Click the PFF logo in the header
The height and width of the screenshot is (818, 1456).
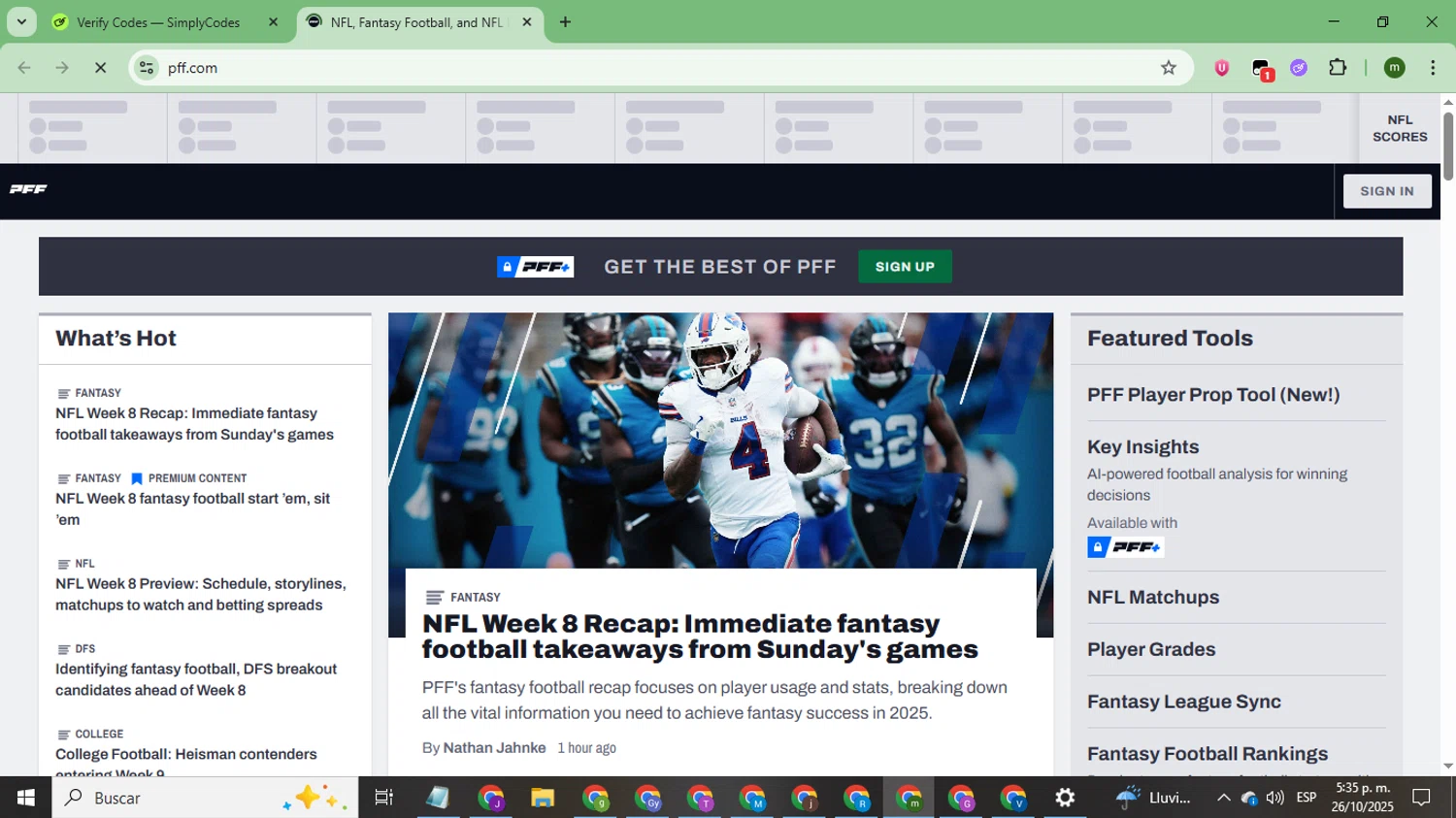[28, 189]
